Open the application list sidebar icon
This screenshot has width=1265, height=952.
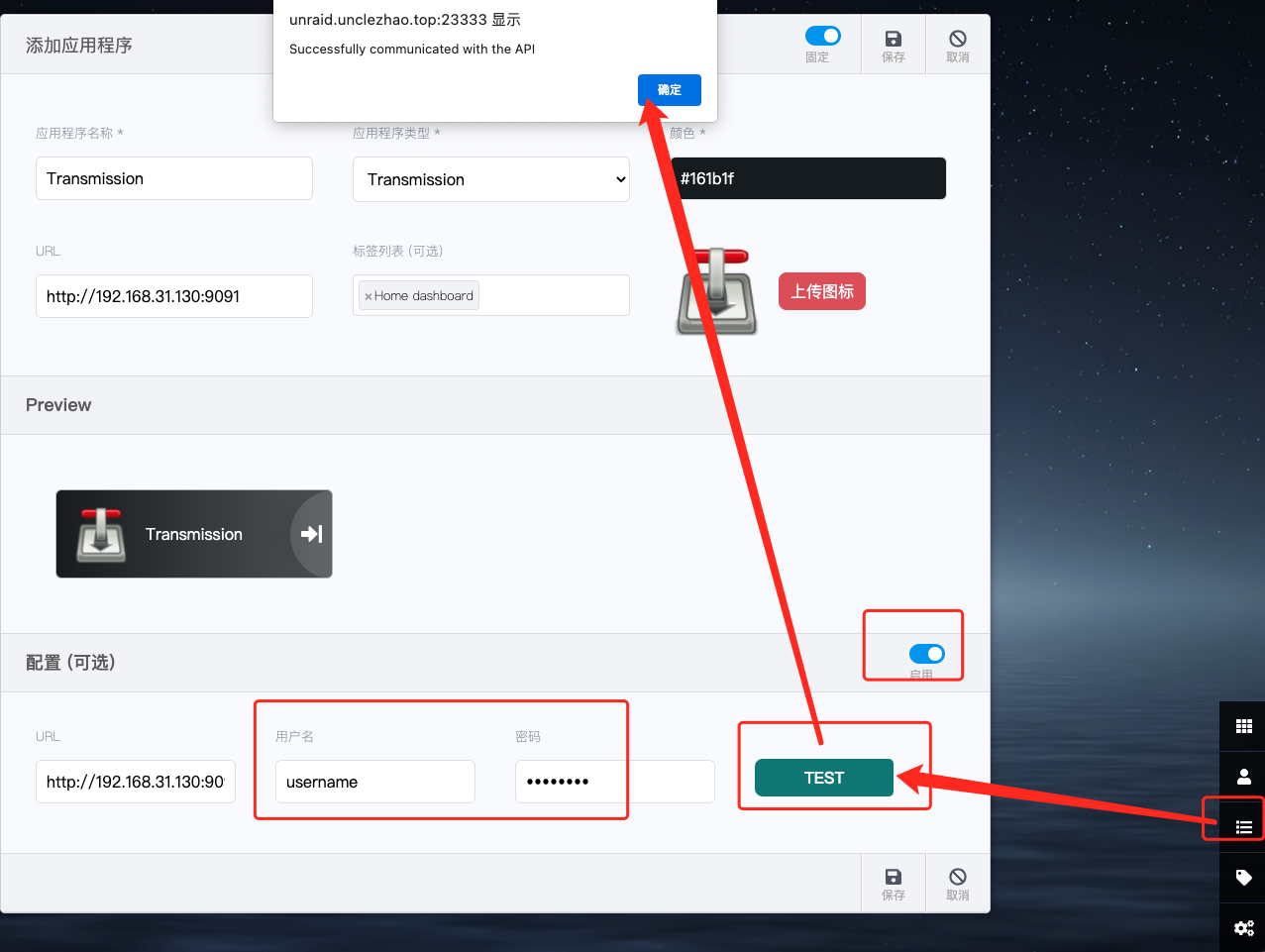[1243, 827]
